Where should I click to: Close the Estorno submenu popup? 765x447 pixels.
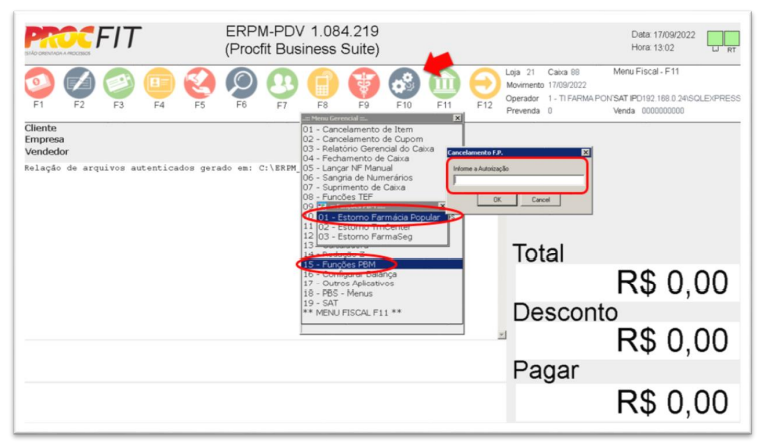(x=442, y=205)
